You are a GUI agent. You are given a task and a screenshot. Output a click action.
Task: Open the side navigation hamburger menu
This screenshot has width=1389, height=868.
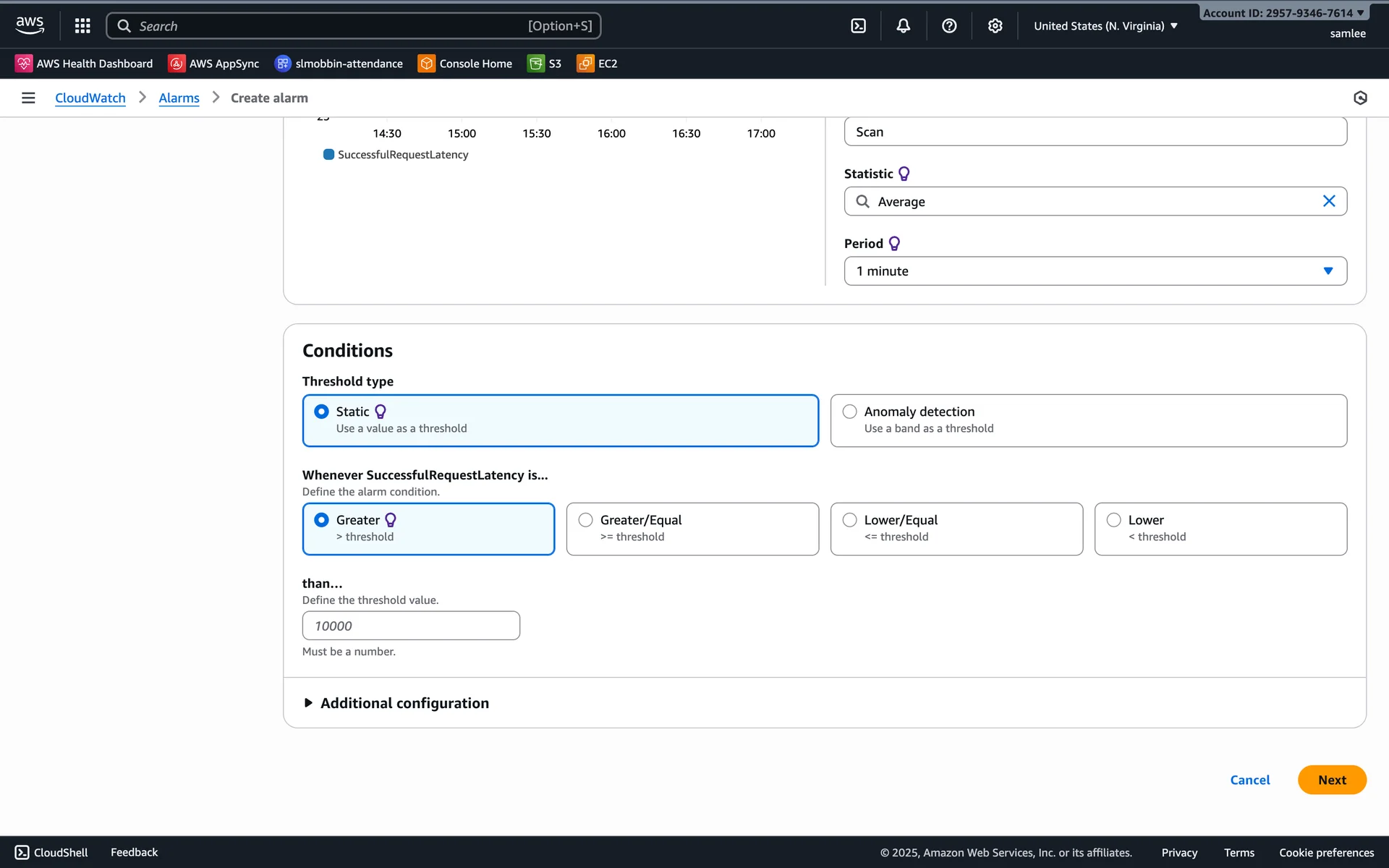[x=28, y=98]
